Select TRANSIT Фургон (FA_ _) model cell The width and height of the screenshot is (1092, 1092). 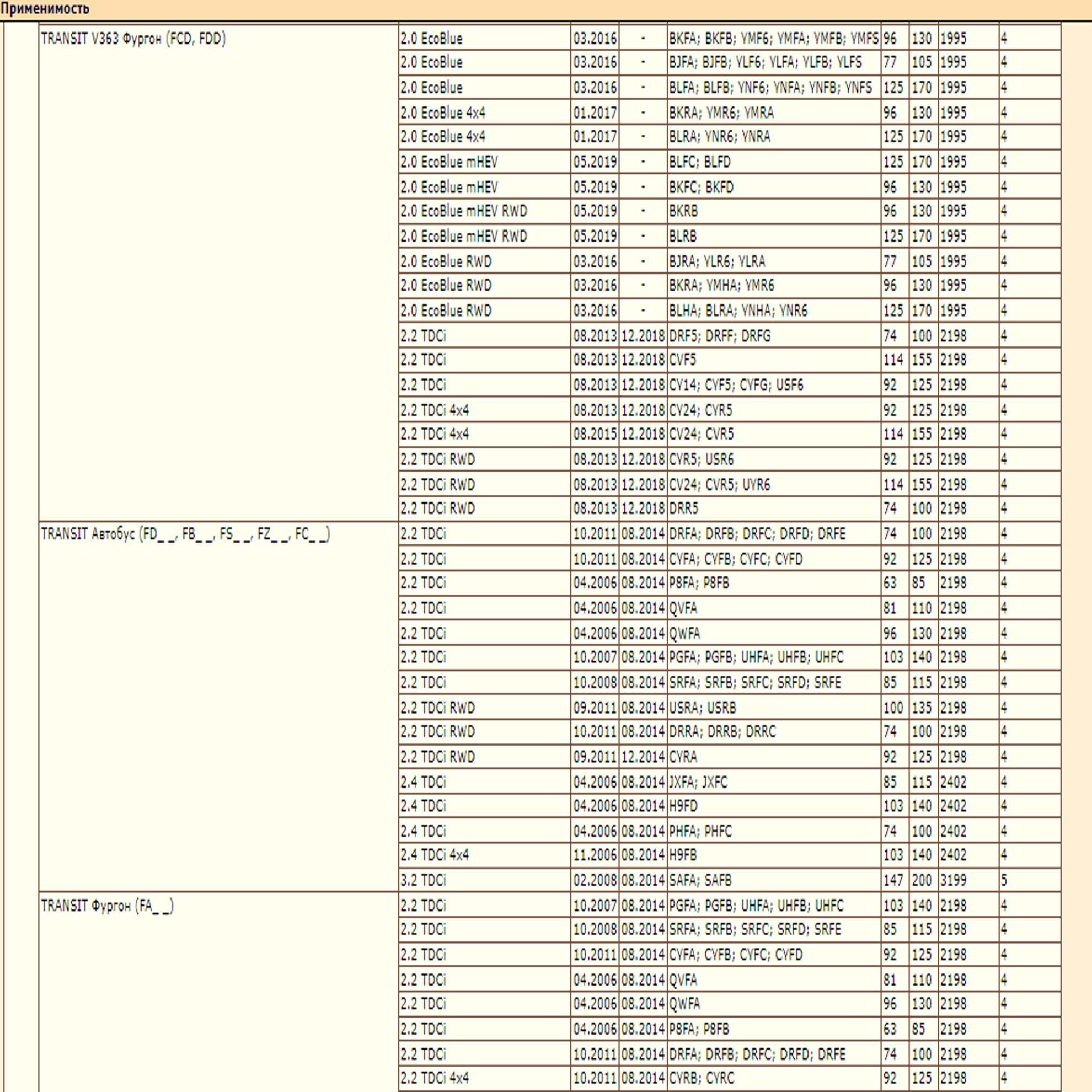(x=219, y=993)
